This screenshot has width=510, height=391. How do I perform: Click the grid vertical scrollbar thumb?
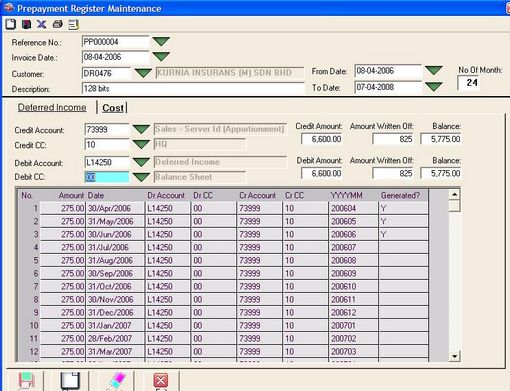click(x=454, y=206)
